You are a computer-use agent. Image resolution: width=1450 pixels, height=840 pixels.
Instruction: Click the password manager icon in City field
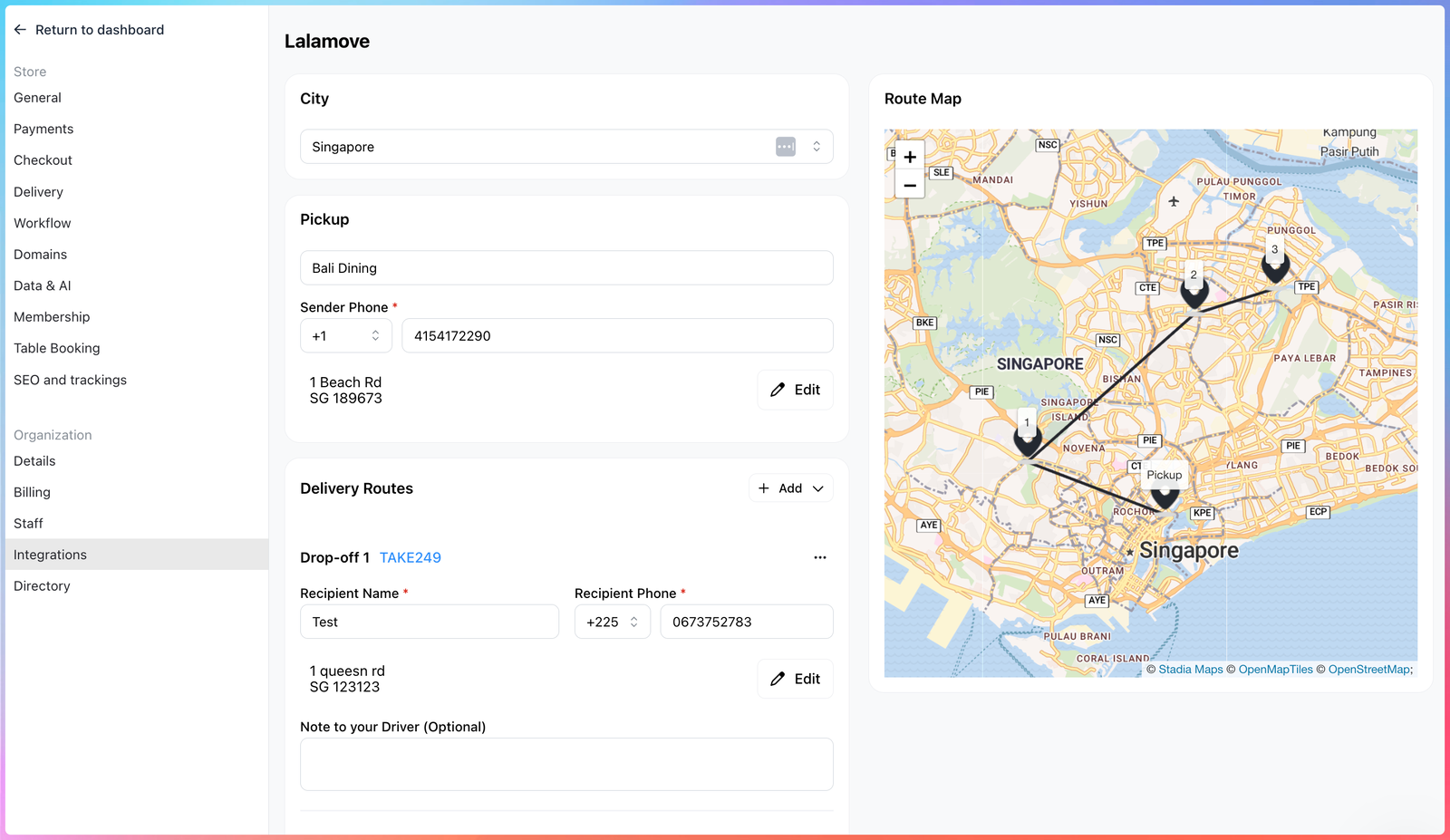786,147
